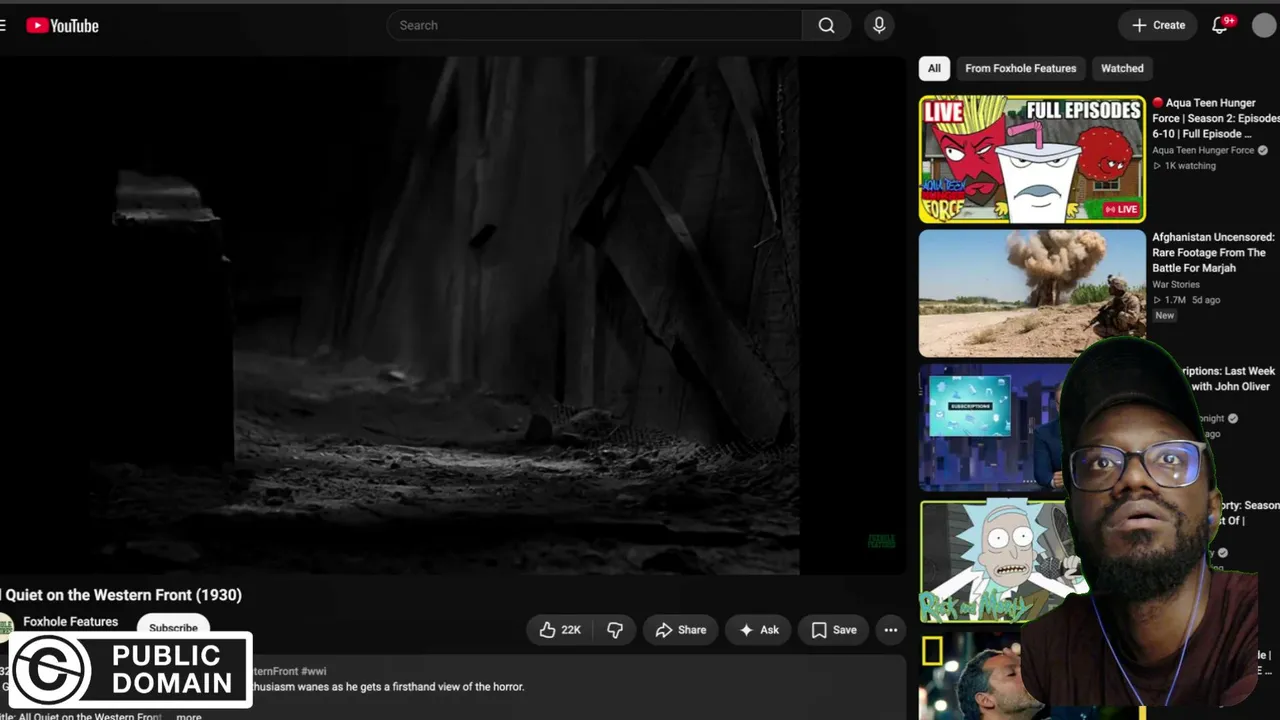Open the notifications bell

click(x=1220, y=26)
